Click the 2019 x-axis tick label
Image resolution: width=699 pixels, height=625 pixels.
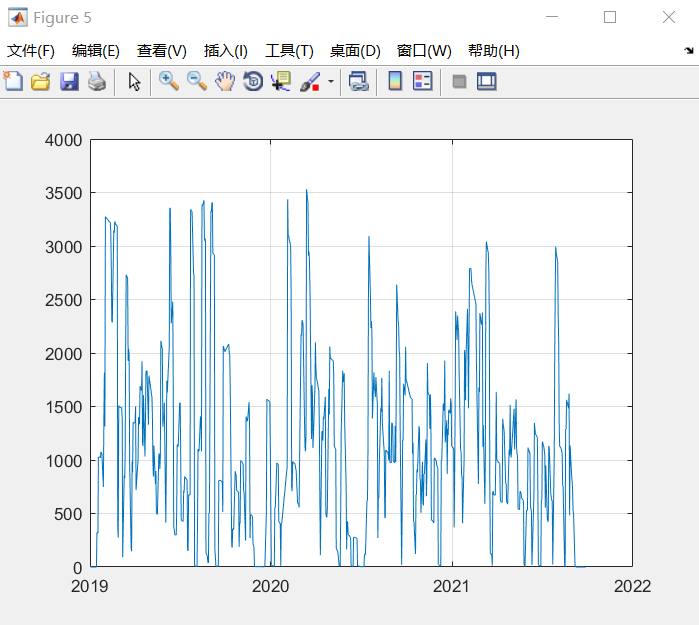(x=90, y=586)
